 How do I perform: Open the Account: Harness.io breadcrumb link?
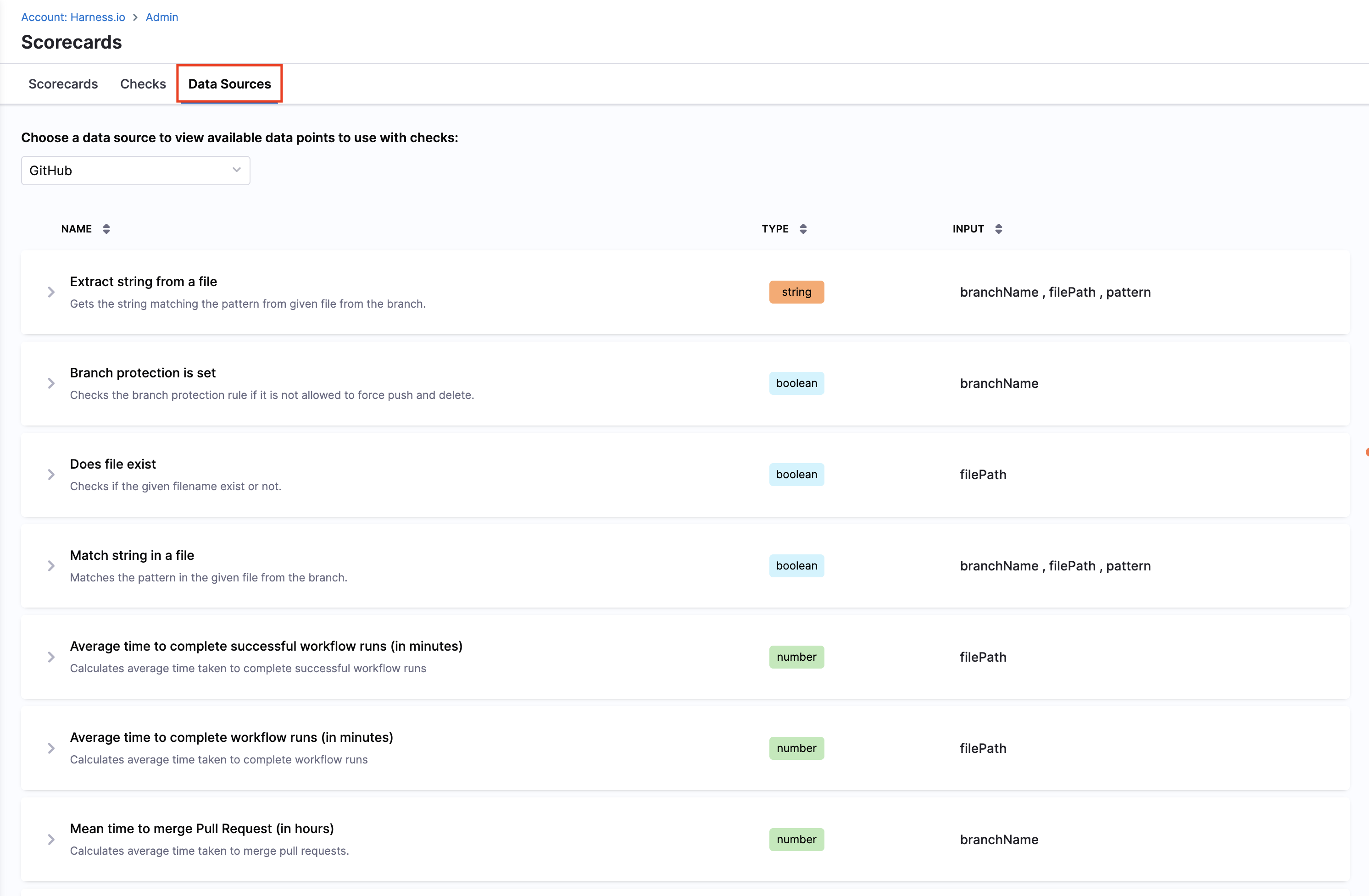point(73,17)
